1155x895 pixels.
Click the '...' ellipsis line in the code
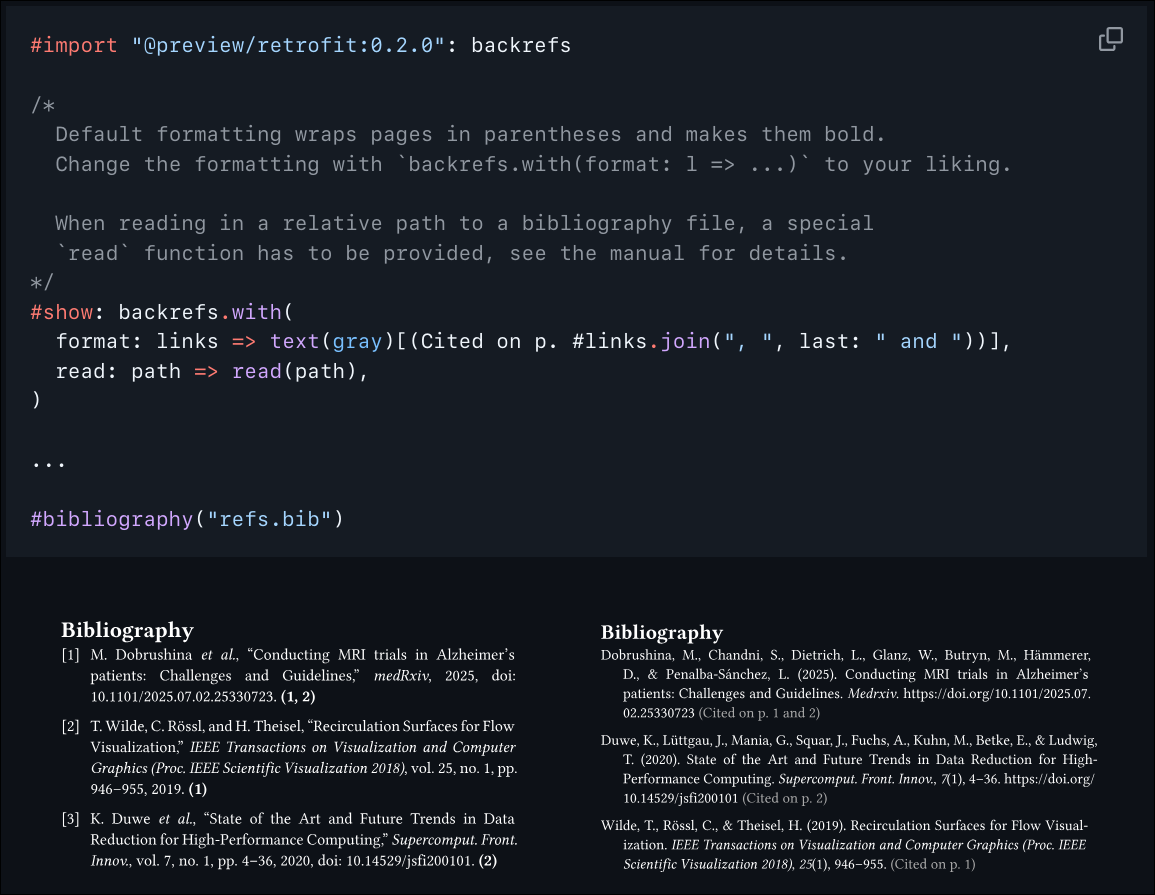coord(49,463)
